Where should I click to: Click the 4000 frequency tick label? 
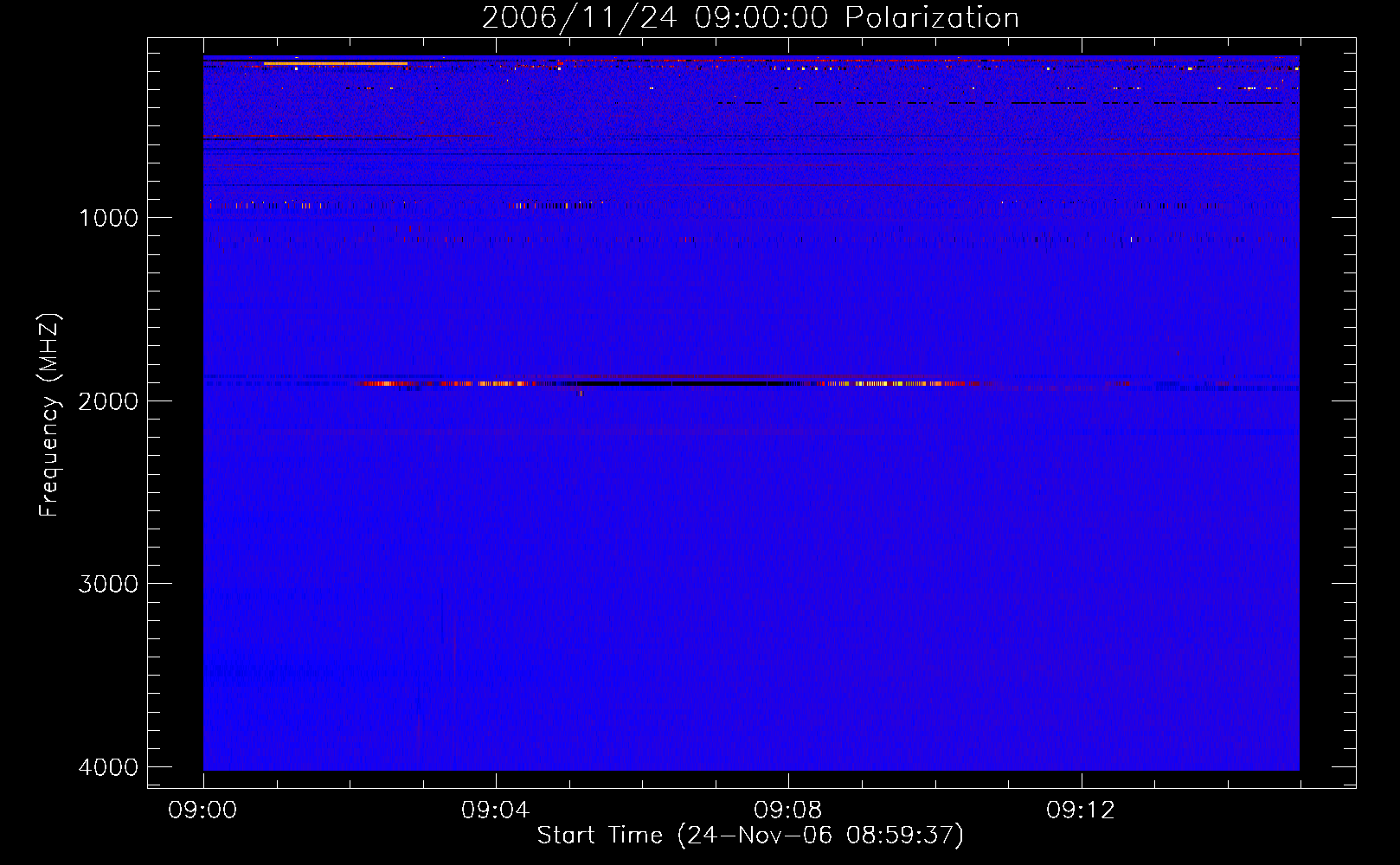pyautogui.click(x=108, y=767)
